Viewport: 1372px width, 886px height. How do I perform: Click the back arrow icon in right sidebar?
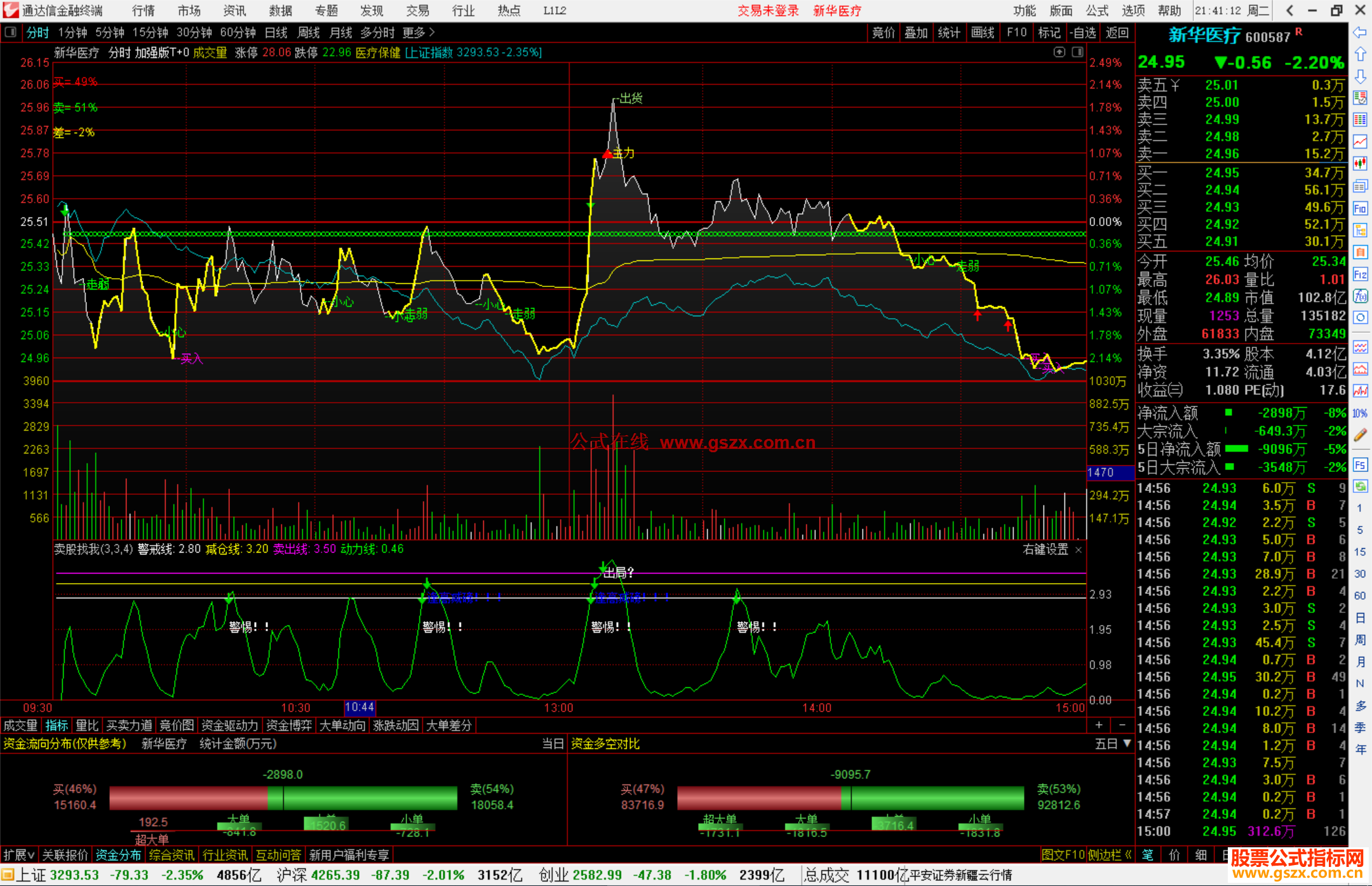click(1360, 32)
